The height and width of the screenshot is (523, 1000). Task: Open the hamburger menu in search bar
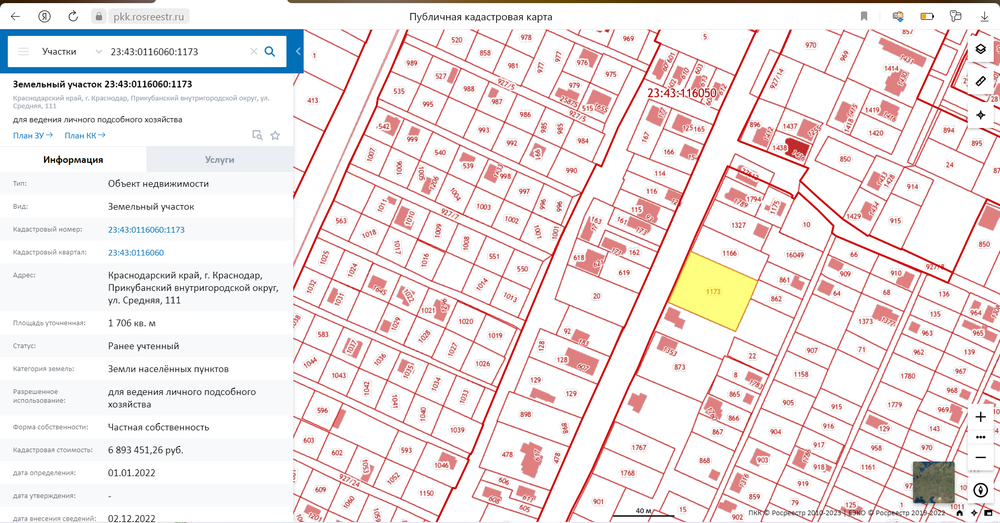click(23, 52)
